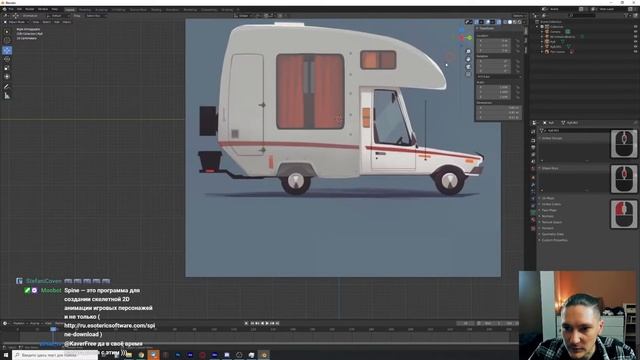Open Tool properties tab icon
640x360 pixels.
coord(533,131)
